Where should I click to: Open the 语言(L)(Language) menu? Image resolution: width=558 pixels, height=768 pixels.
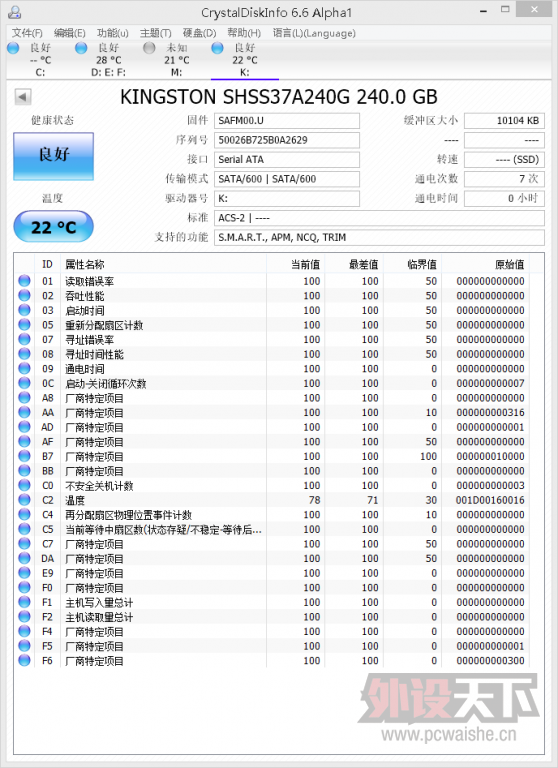[x=314, y=33]
